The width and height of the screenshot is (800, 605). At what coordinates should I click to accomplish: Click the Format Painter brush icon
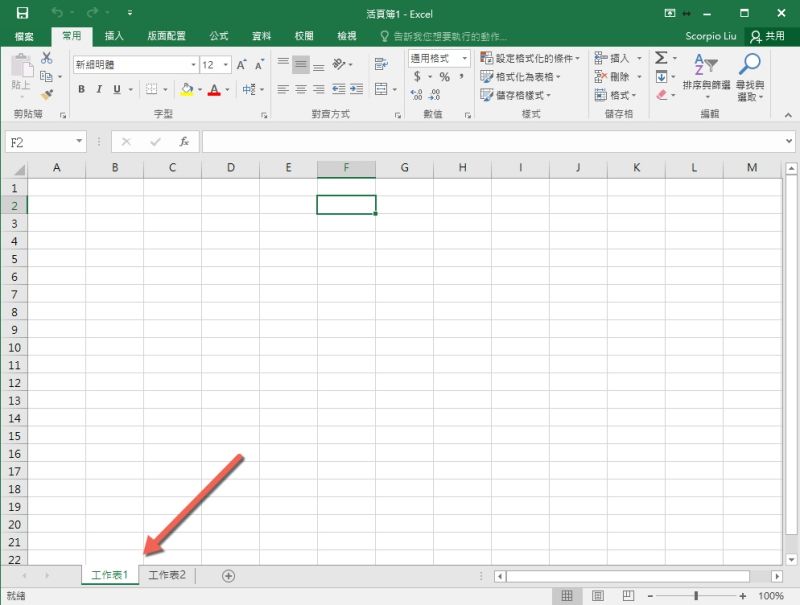click(x=47, y=95)
